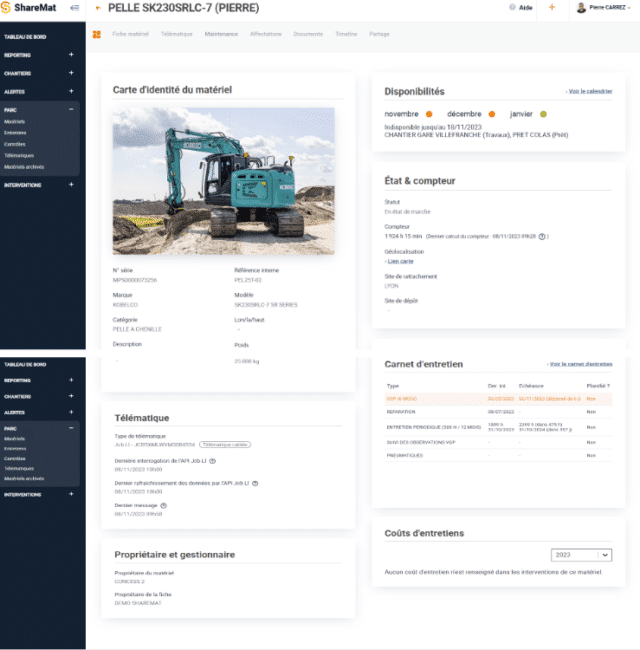Click the orange dot next to novembre
The height and width of the screenshot is (650, 640).
(428, 114)
